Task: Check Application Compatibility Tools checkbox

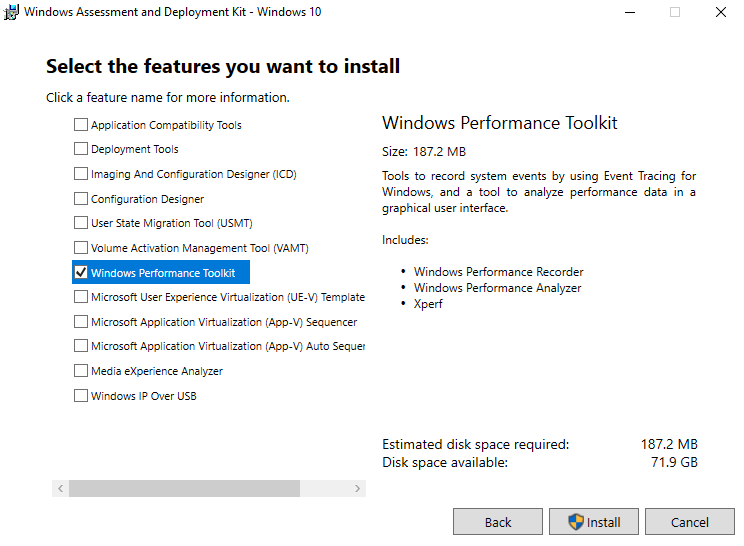Action: (x=81, y=125)
